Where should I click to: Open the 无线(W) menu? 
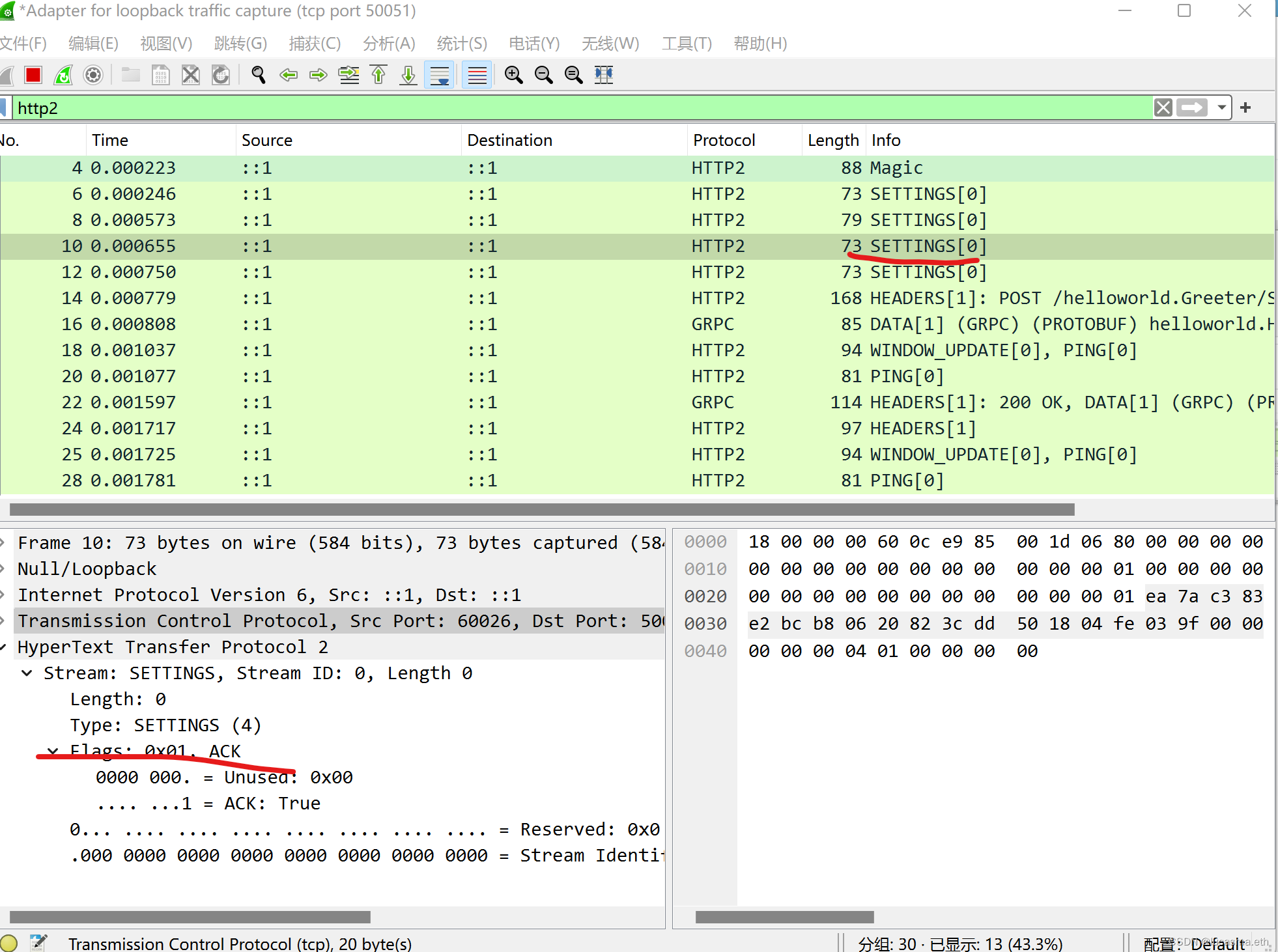(610, 44)
